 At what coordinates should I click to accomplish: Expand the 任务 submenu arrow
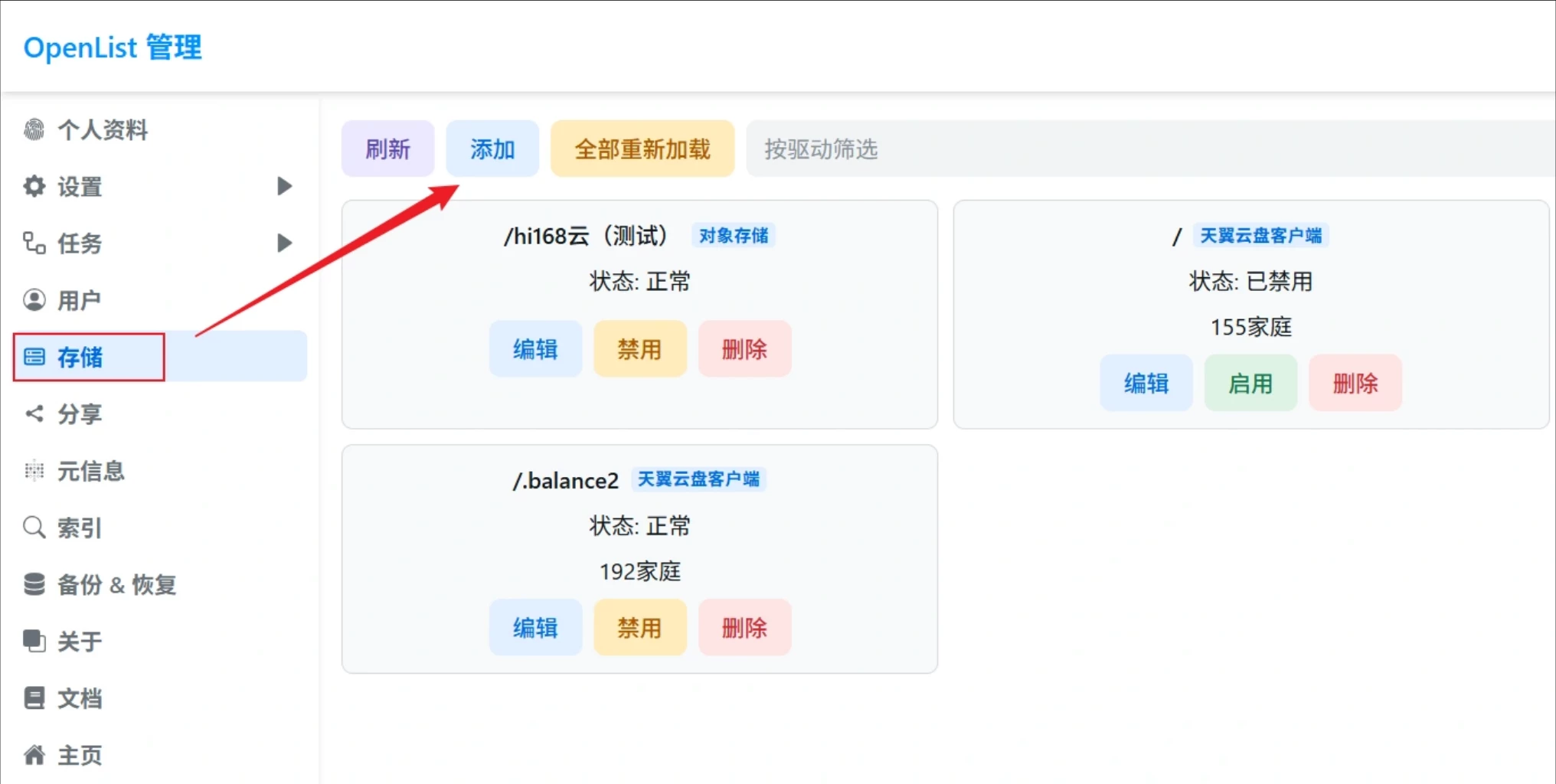click(284, 243)
